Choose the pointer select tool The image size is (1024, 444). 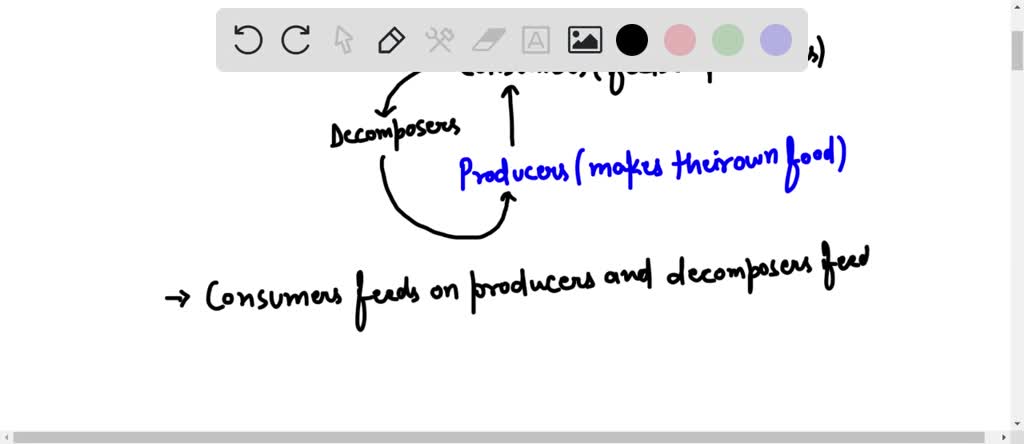point(344,40)
